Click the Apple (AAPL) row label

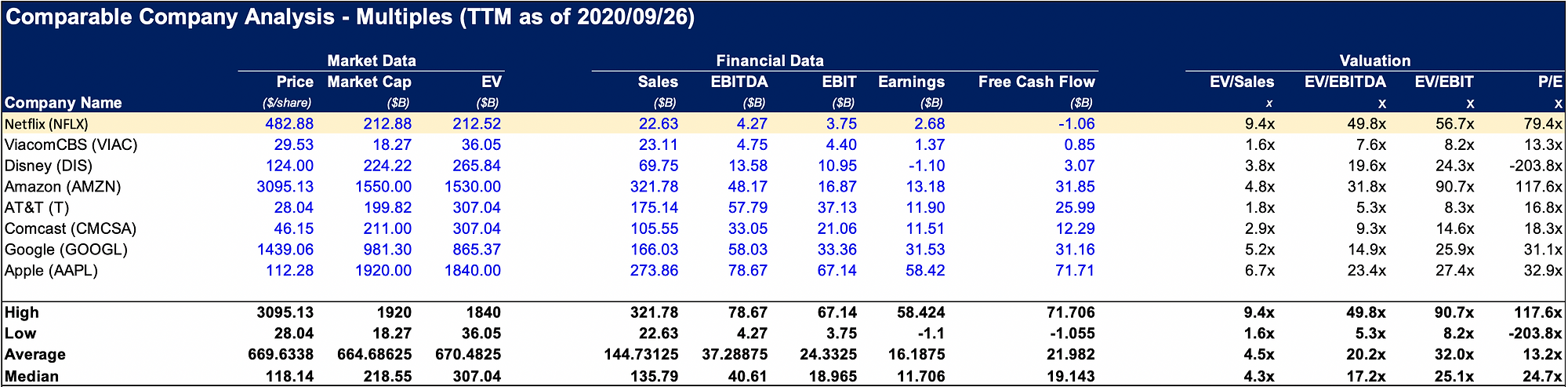51,270
